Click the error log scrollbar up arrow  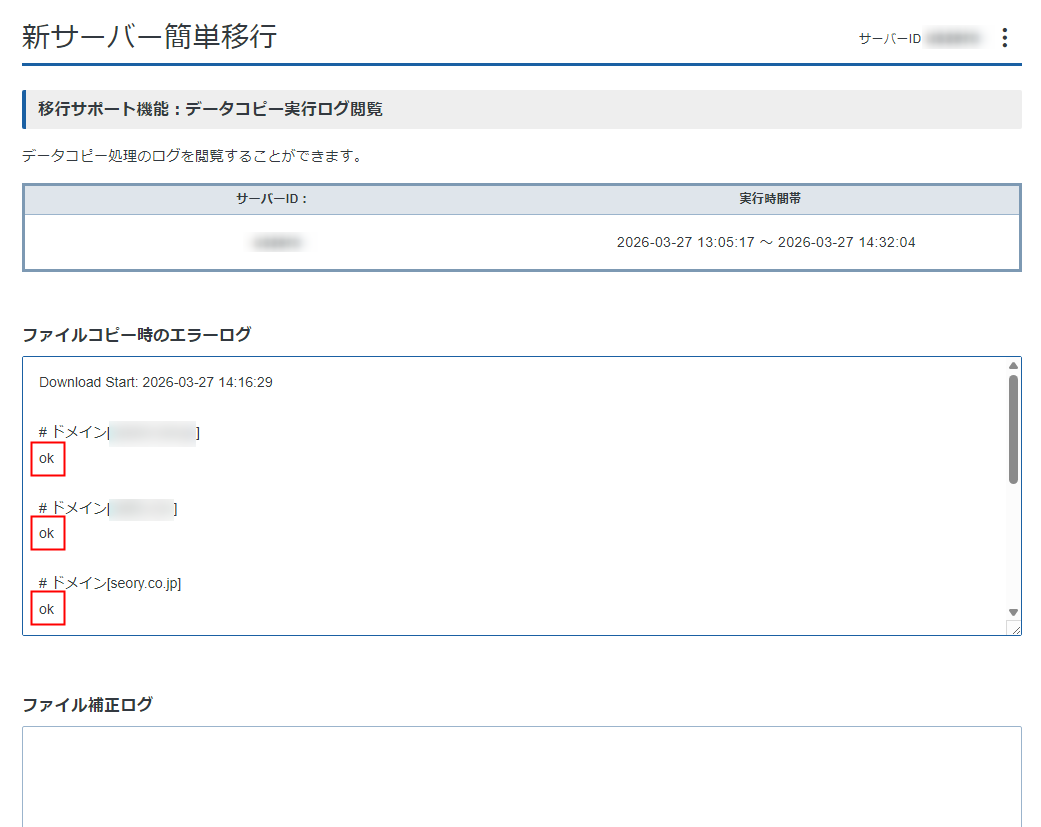point(1013,366)
